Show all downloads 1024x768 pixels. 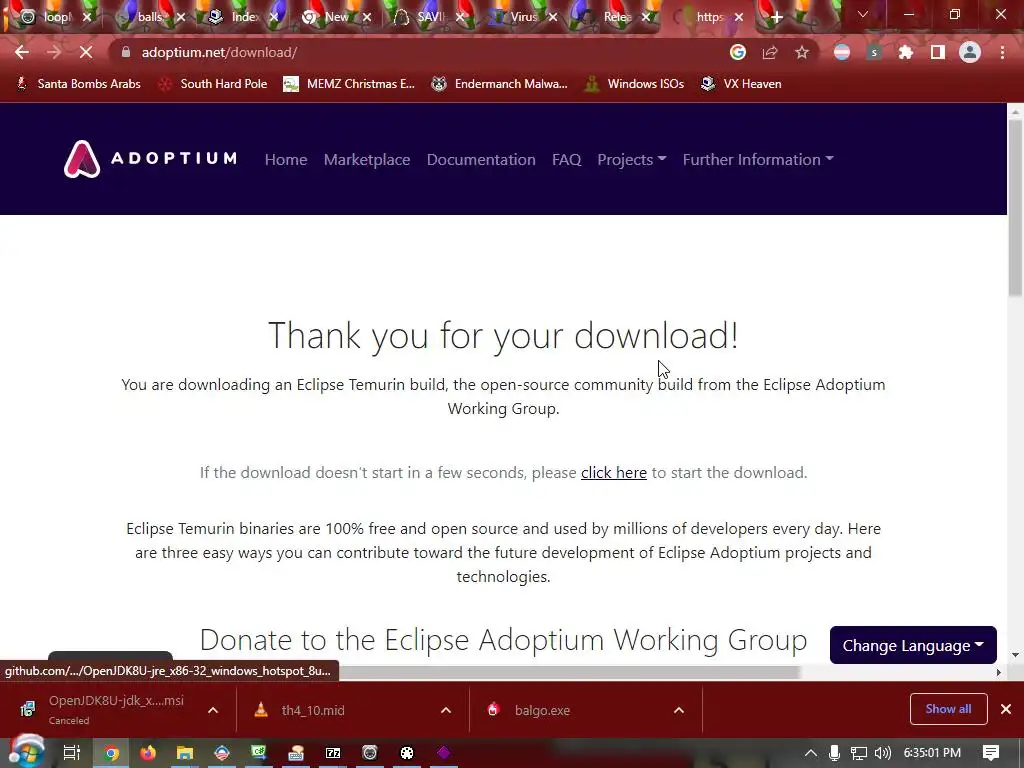pyautogui.click(x=948, y=709)
